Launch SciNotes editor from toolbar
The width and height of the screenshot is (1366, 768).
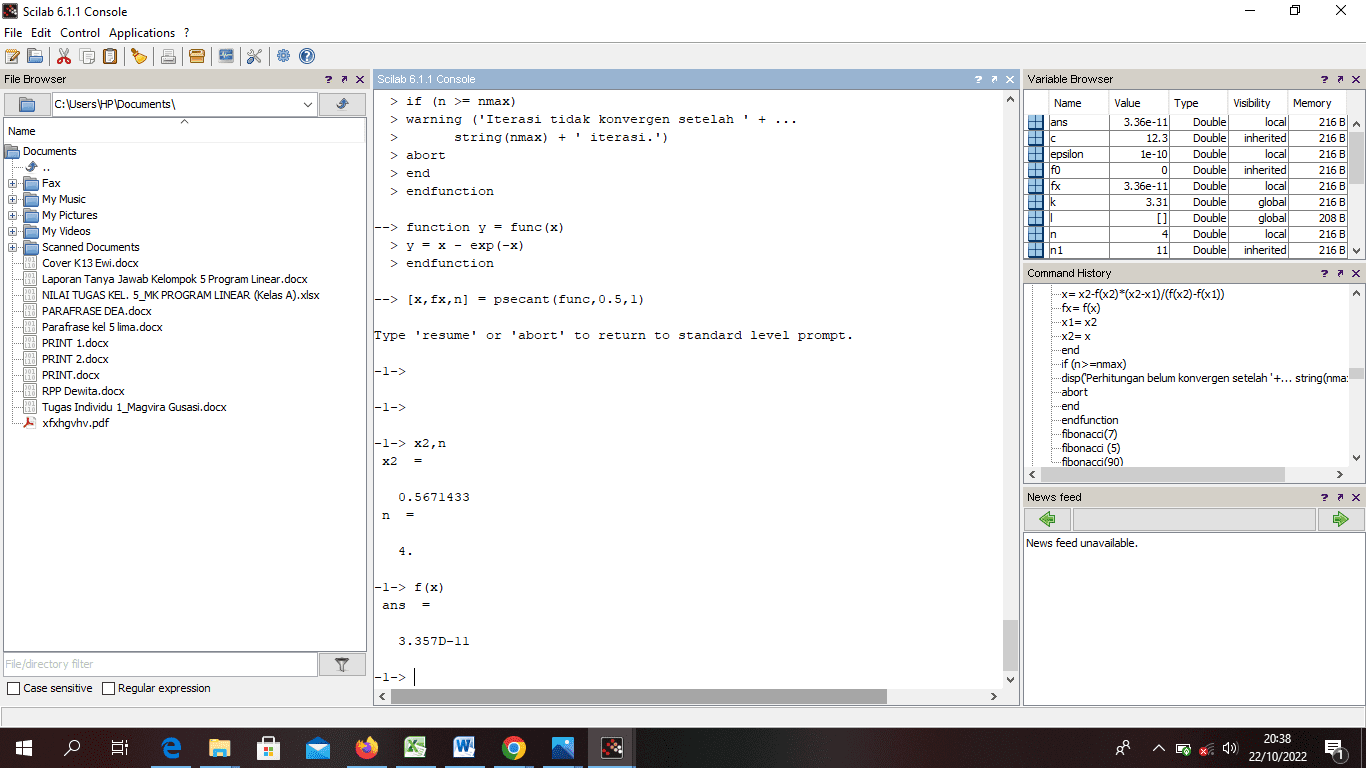click(13, 56)
